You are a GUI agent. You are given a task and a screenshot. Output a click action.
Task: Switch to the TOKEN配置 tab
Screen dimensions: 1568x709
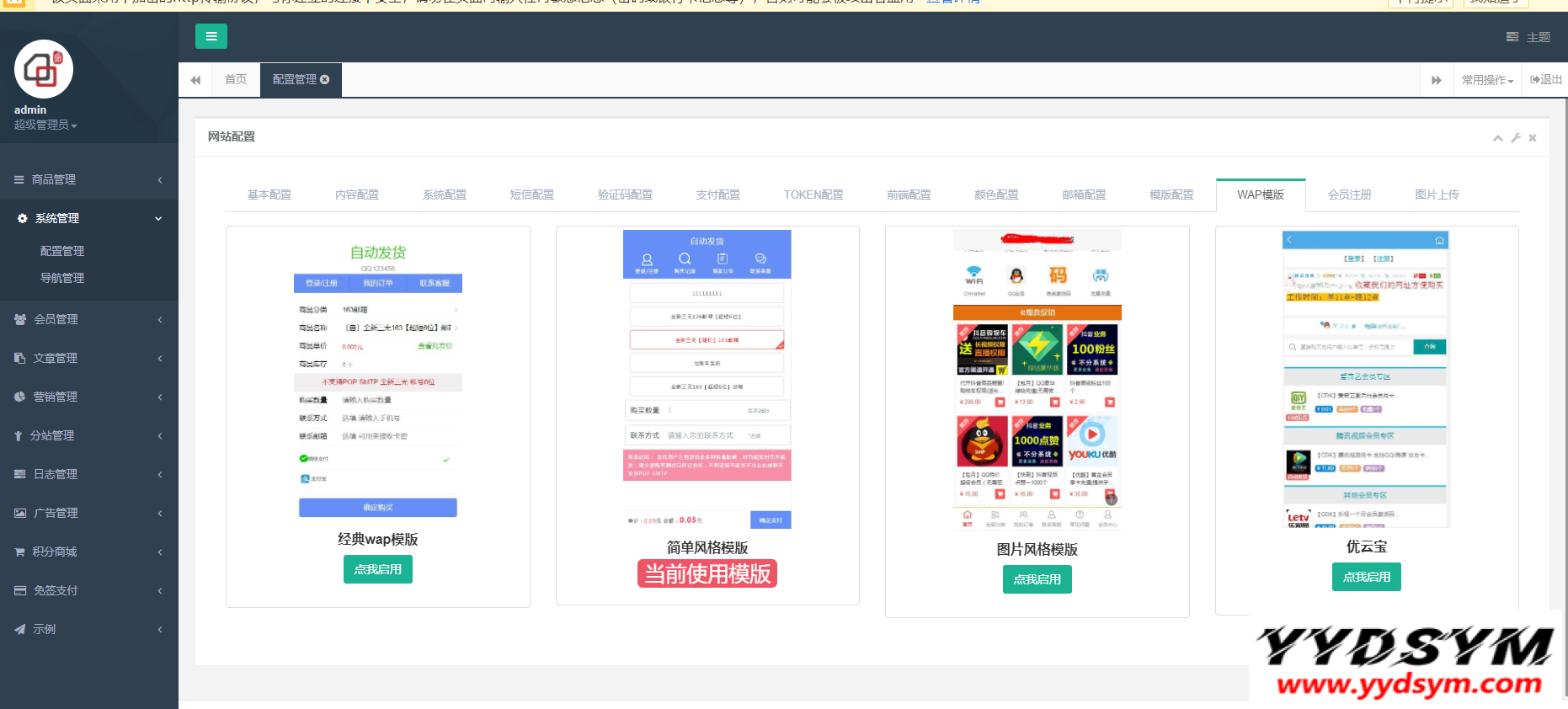click(813, 195)
